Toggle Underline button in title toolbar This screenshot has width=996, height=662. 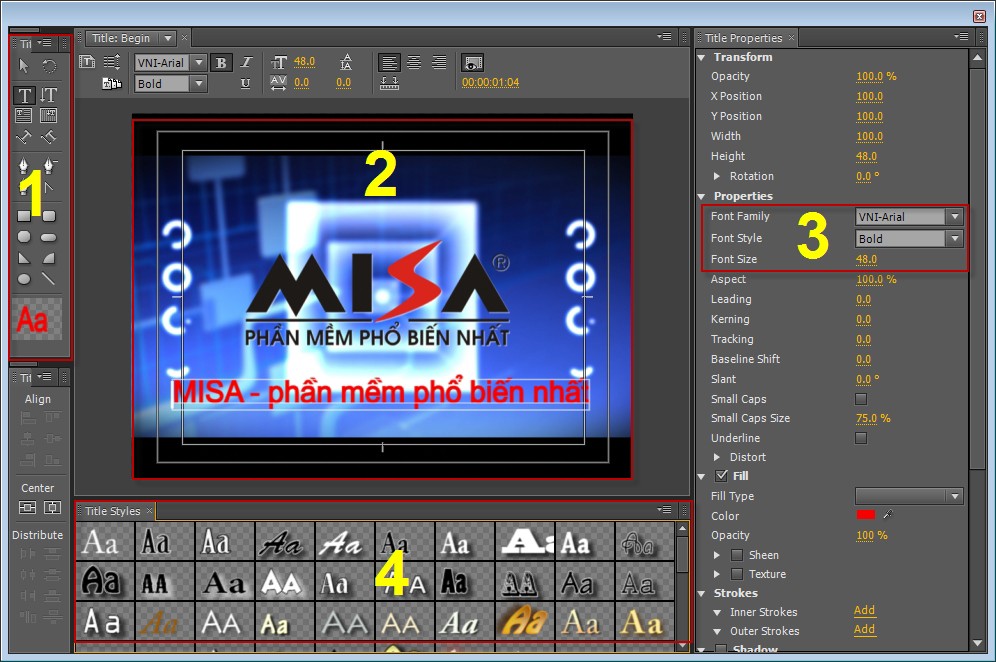[x=245, y=83]
